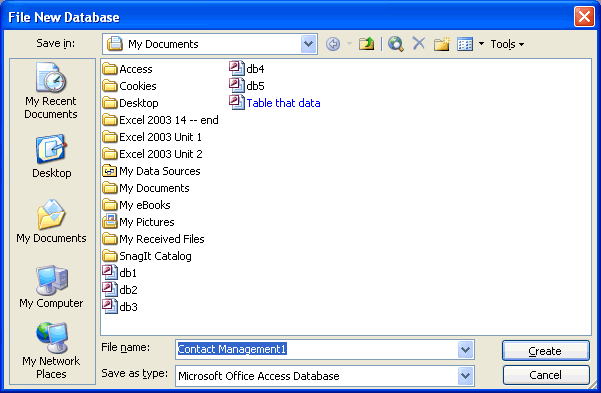Select the Cookies folder
Image resolution: width=601 pixels, height=393 pixels.
point(130,86)
